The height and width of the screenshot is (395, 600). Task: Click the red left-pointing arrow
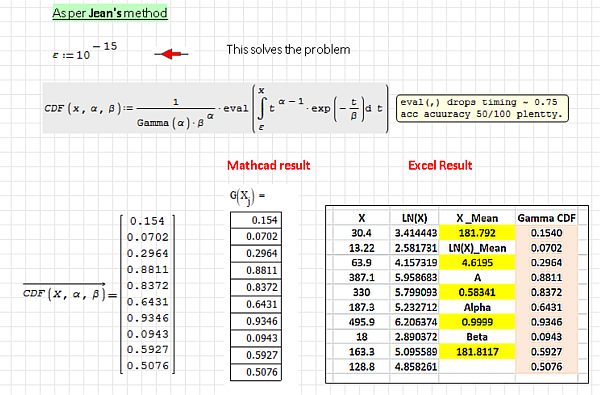pos(171,54)
